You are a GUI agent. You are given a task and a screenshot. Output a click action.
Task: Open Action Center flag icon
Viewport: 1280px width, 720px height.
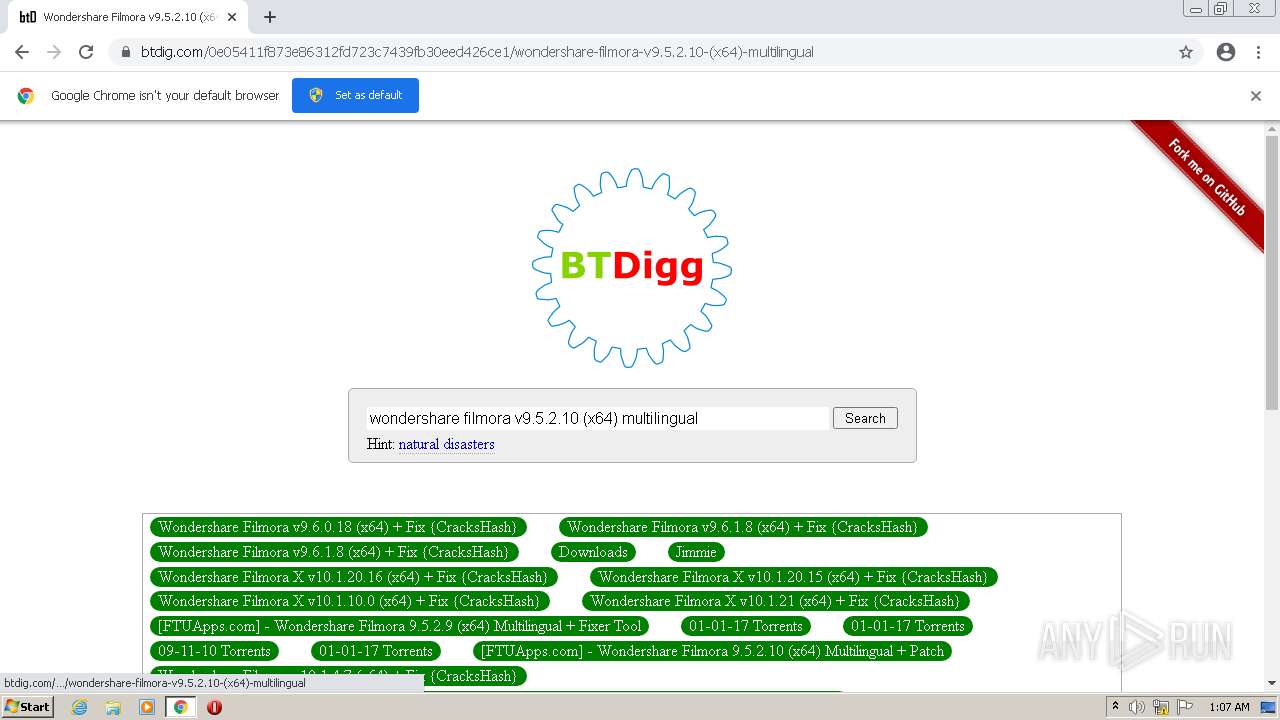click(1185, 707)
